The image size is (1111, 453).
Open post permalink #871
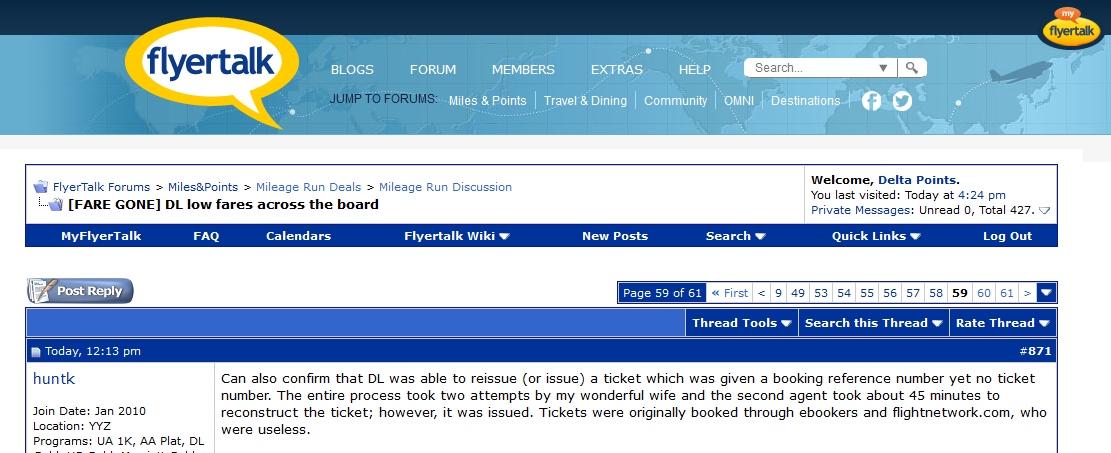pyautogui.click(x=1035, y=352)
